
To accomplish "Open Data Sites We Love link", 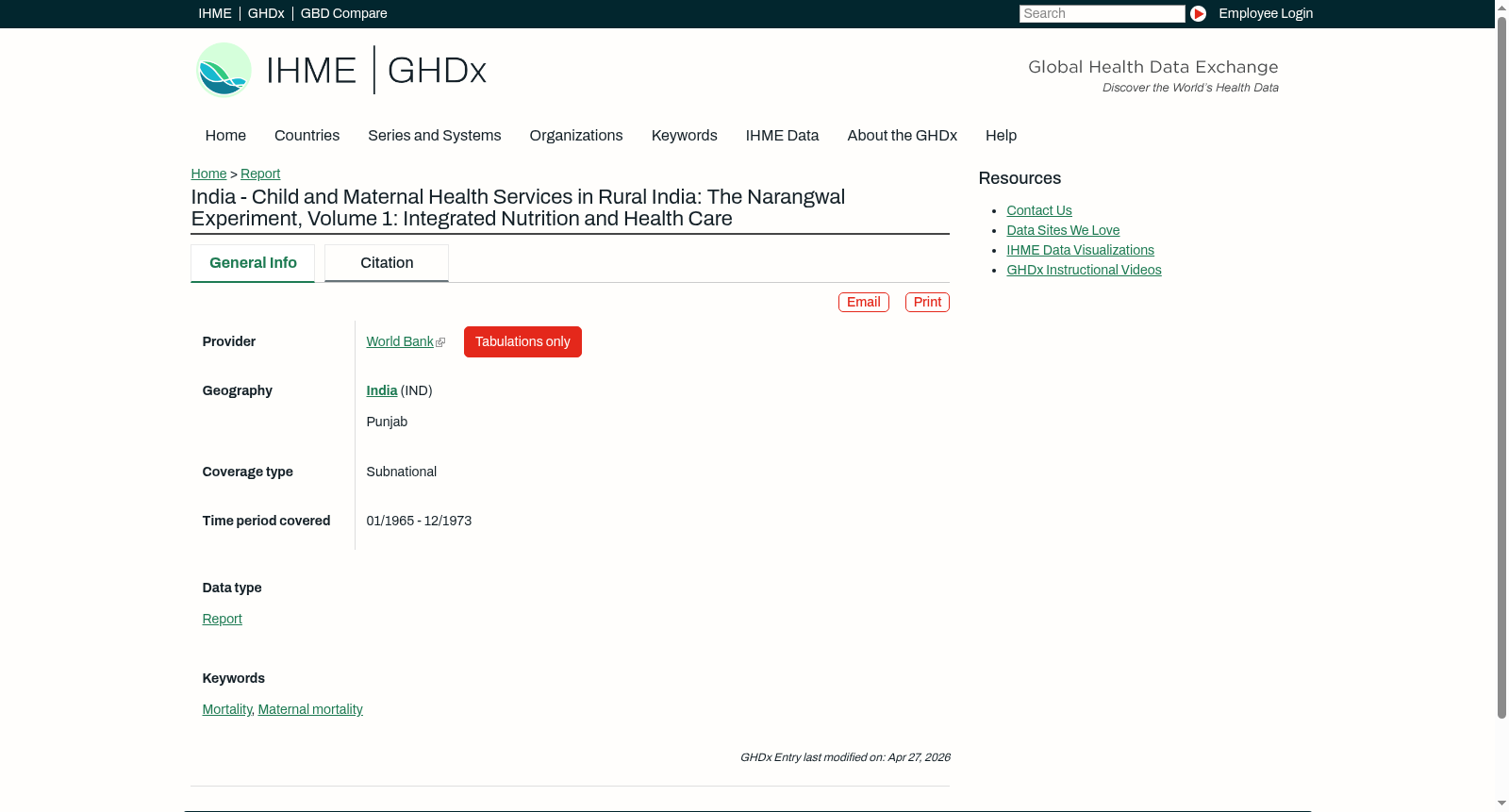I will coord(1063,230).
